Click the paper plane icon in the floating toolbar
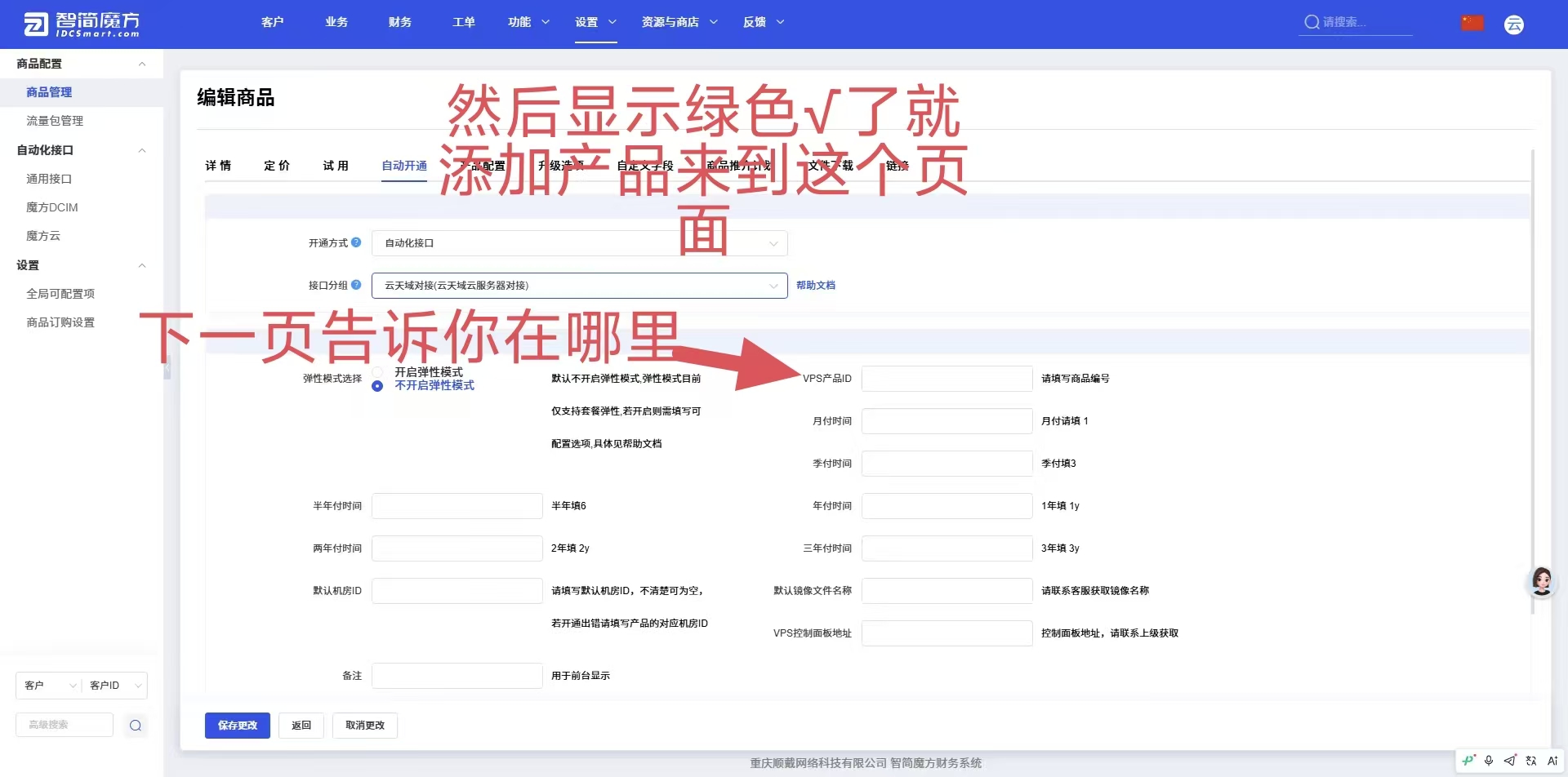This screenshot has height=777, width=1568. [1510, 761]
